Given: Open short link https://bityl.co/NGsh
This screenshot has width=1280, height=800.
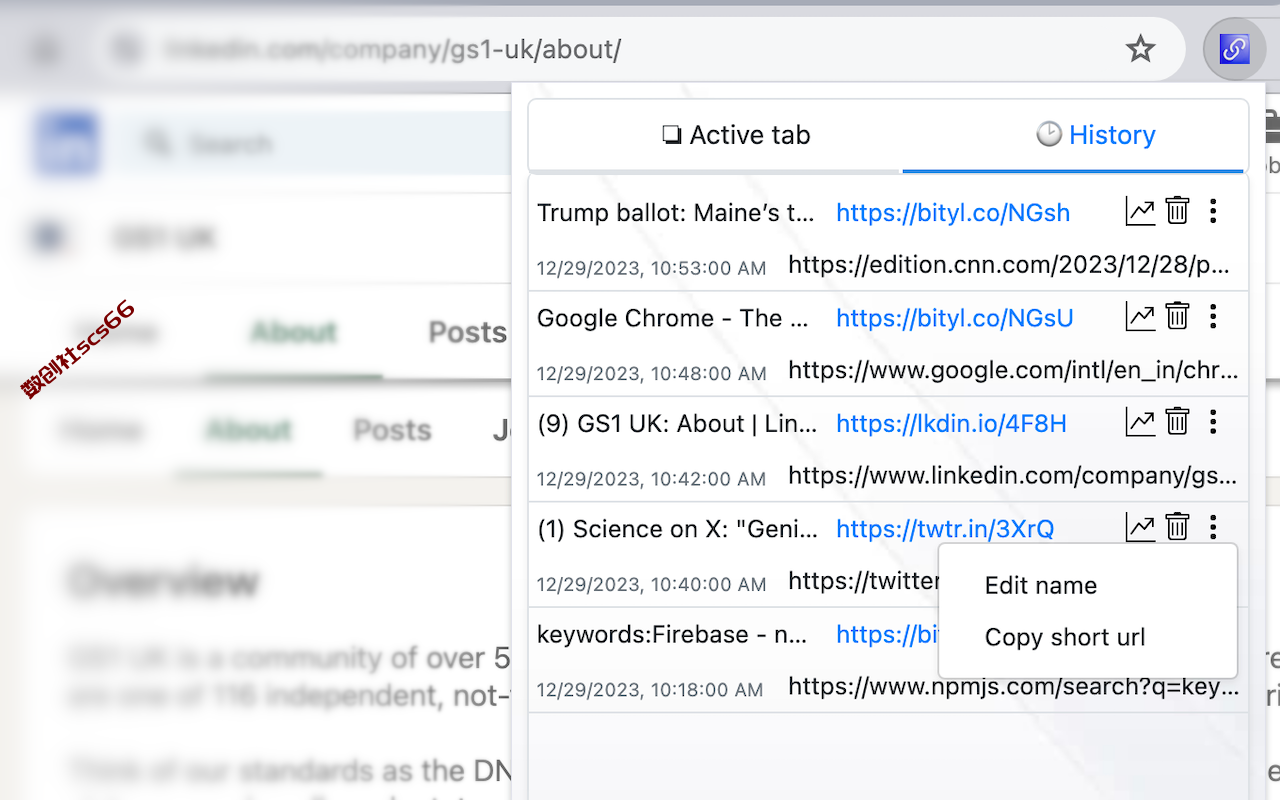Looking at the screenshot, I should (953, 212).
